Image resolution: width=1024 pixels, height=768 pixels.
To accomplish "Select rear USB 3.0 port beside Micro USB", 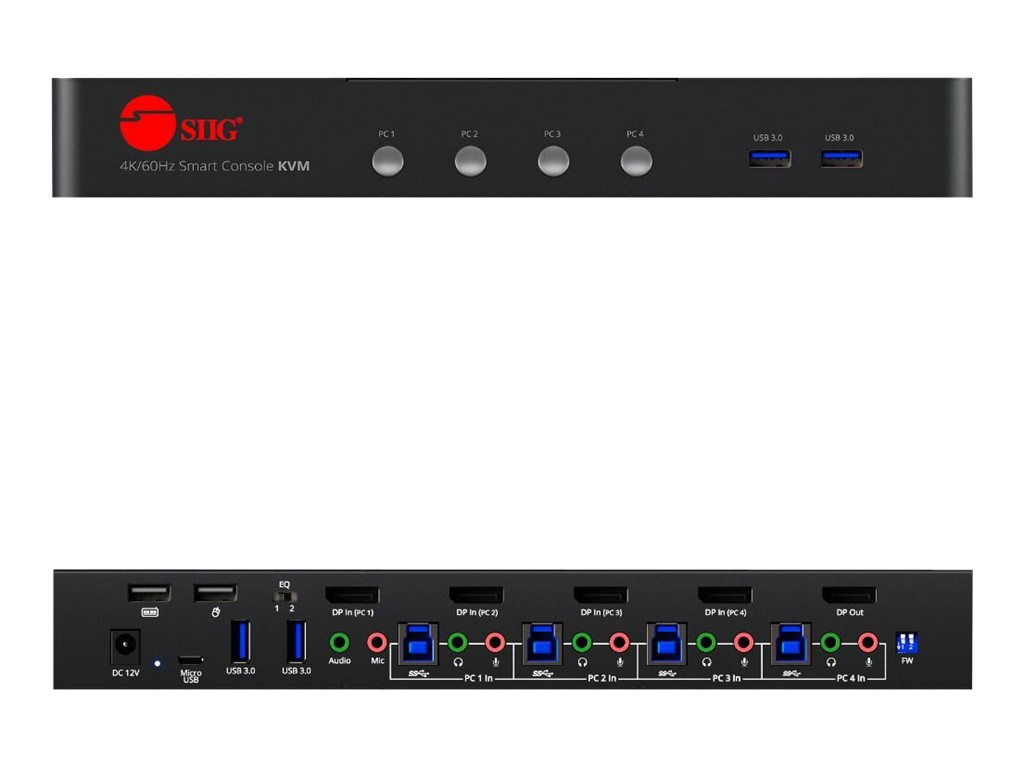I will coord(240,641).
